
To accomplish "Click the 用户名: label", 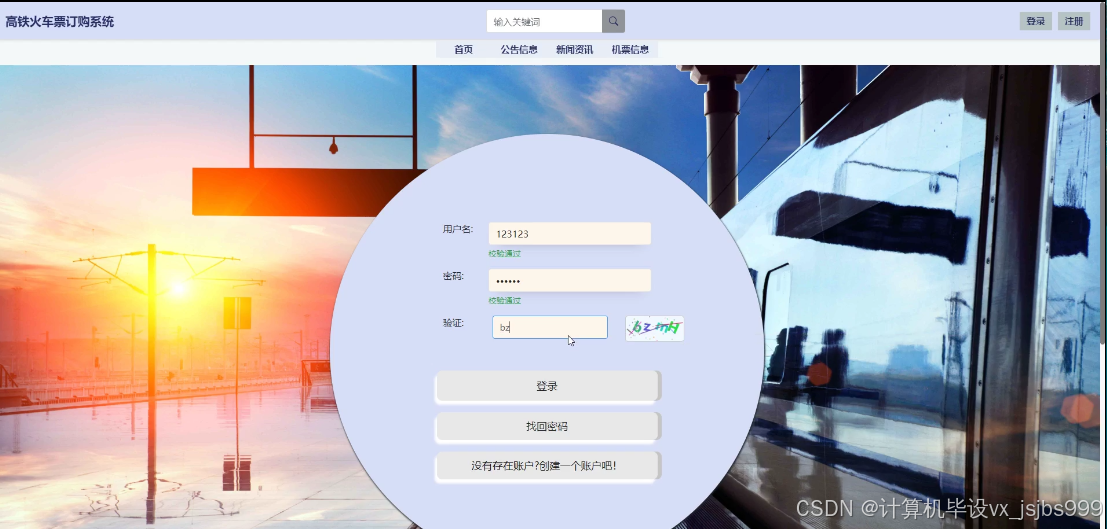I will tap(457, 229).
